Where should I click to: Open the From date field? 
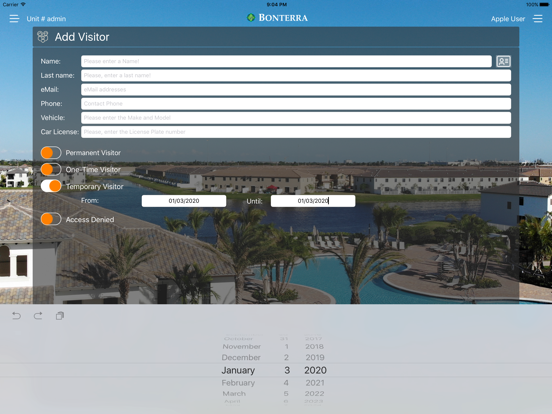184,201
